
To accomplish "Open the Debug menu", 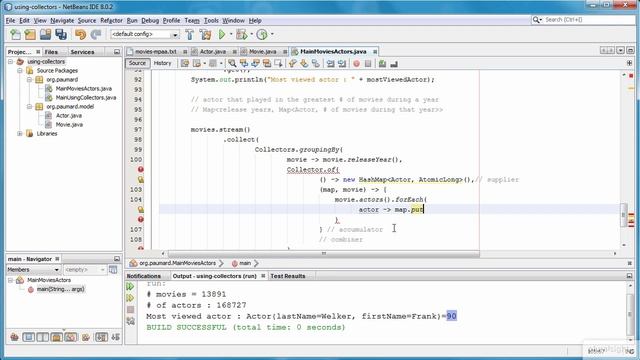I will coord(150,20).
